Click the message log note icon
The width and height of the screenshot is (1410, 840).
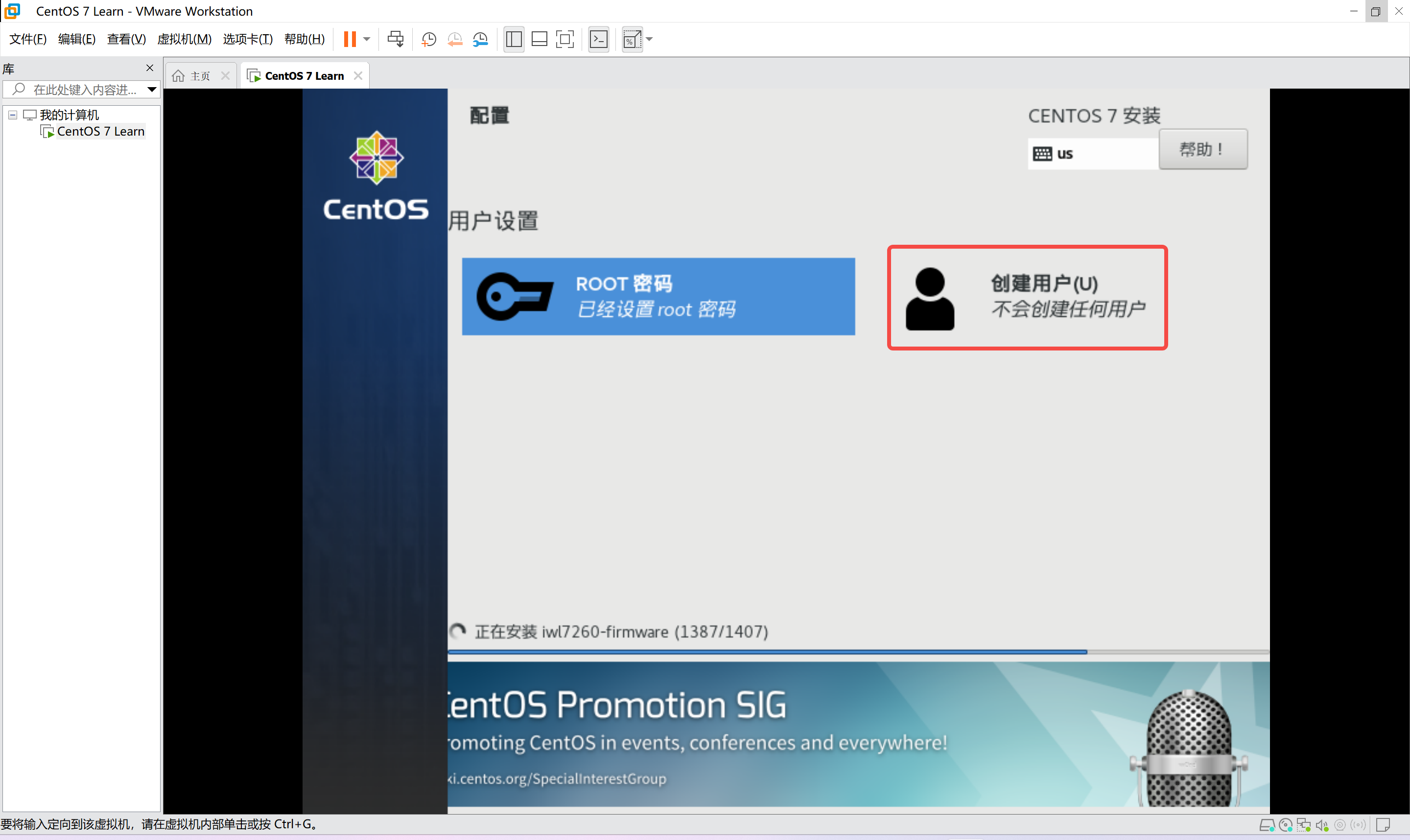click(1384, 825)
